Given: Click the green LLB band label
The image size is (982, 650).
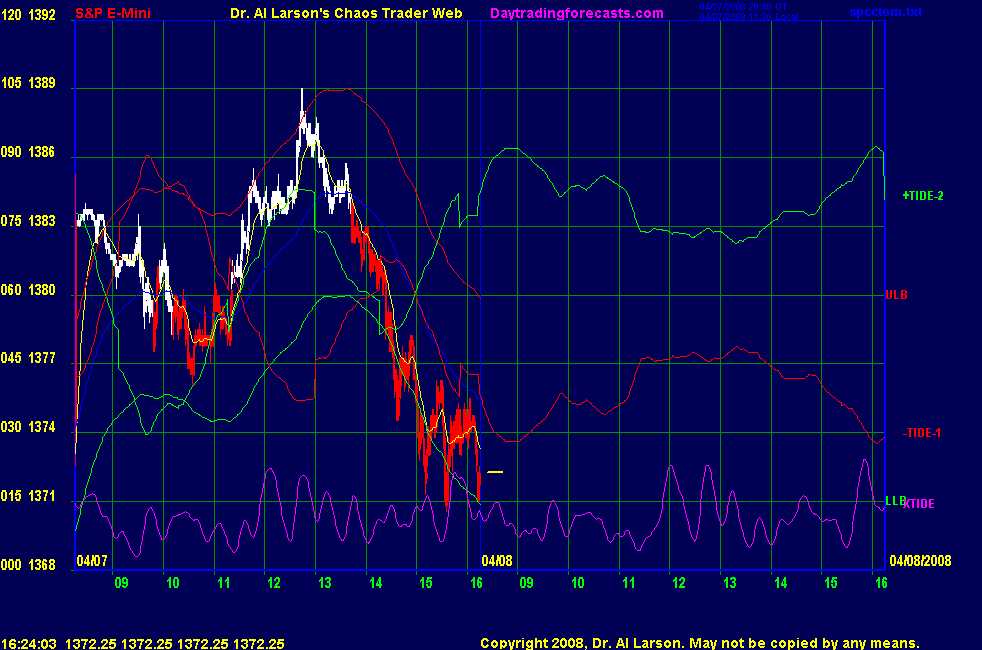Looking at the screenshot, I should pyautogui.click(x=894, y=501).
